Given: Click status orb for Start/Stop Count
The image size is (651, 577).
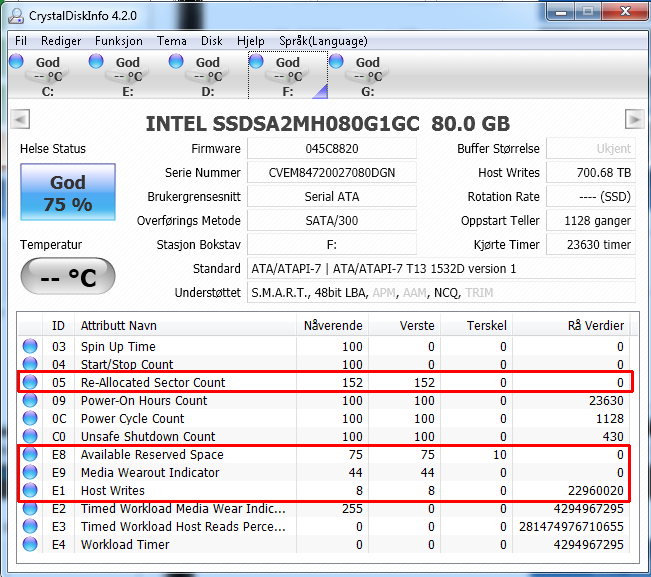Looking at the screenshot, I should pos(30,364).
